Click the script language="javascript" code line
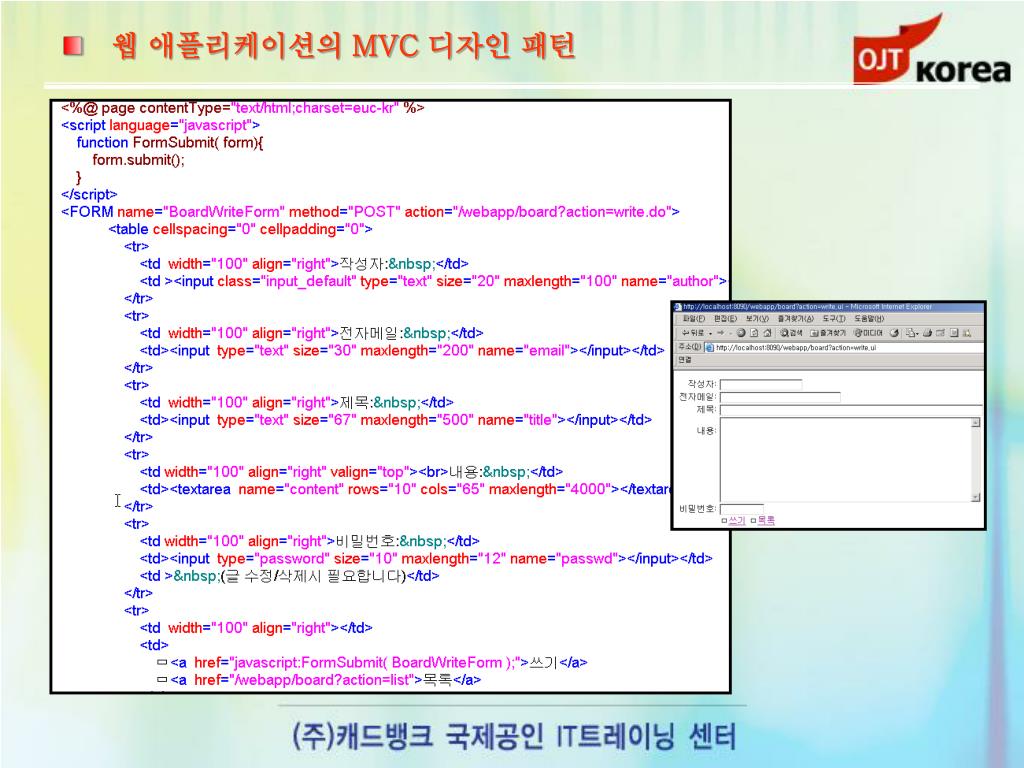 (x=160, y=125)
